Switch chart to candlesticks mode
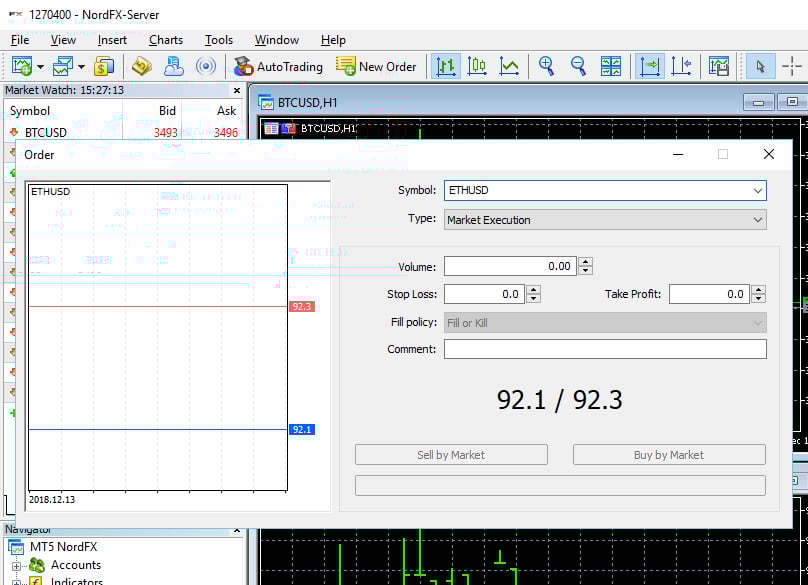 [x=477, y=66]
